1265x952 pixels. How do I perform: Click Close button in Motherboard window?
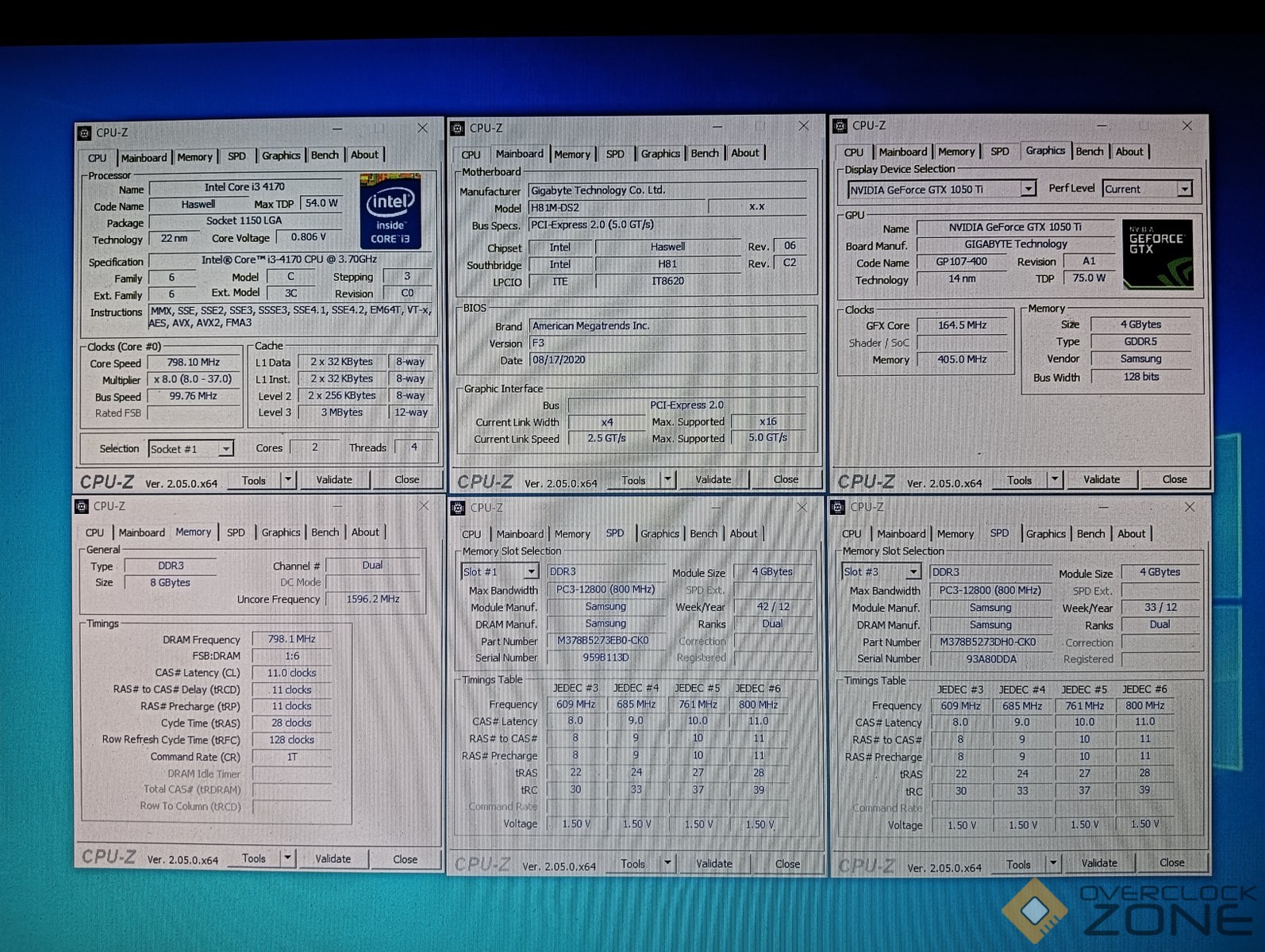786,479
